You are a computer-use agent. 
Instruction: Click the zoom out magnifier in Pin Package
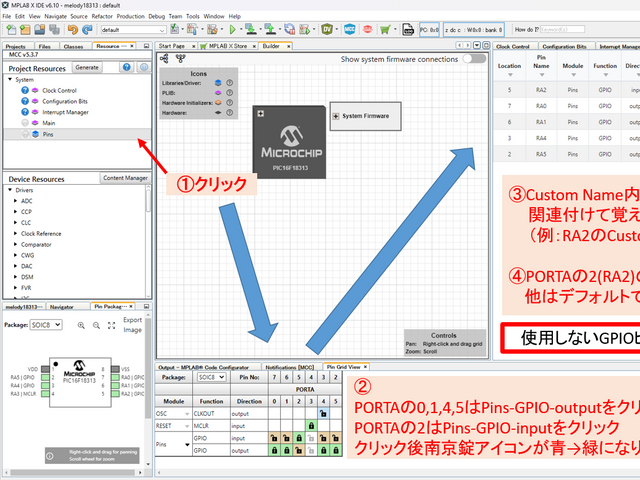(x=96, y=325)
